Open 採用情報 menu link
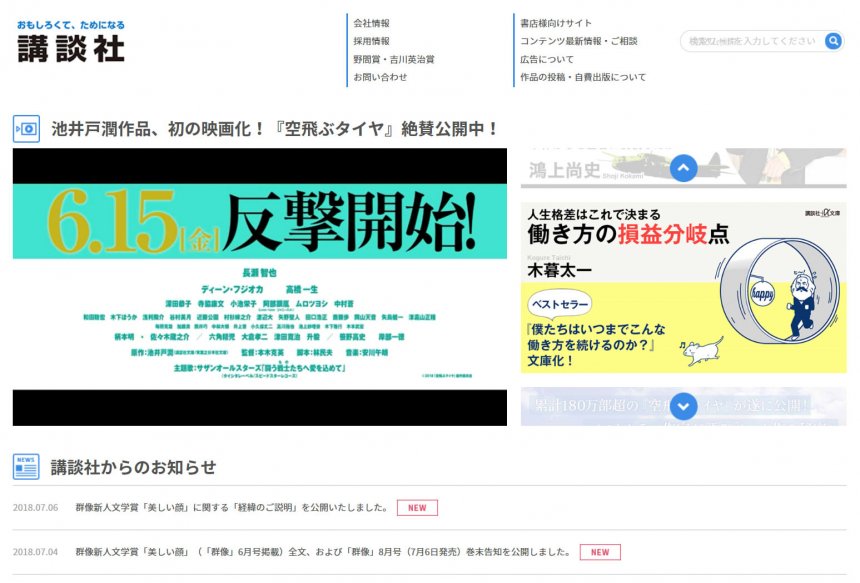The image size is (860, 583). point(371,41)
